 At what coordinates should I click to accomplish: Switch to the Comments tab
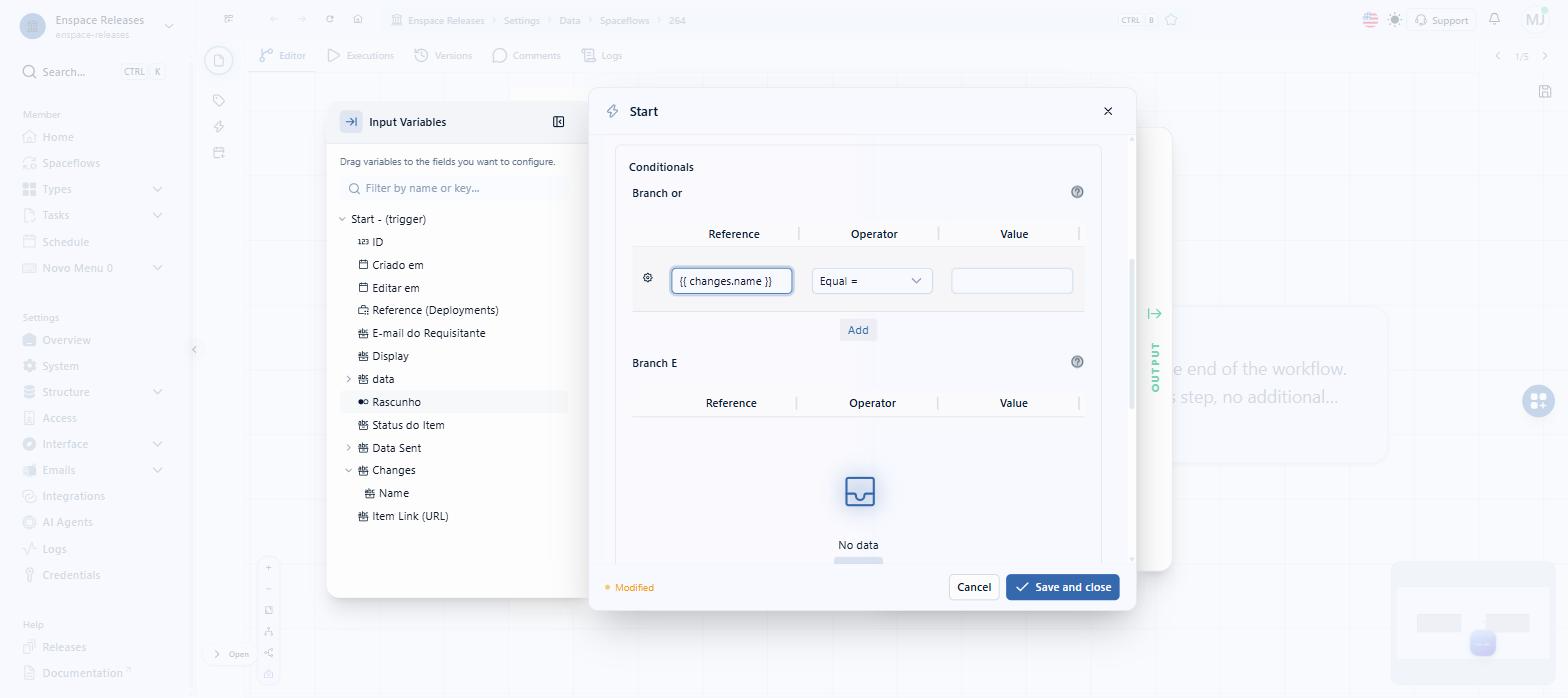526,55
